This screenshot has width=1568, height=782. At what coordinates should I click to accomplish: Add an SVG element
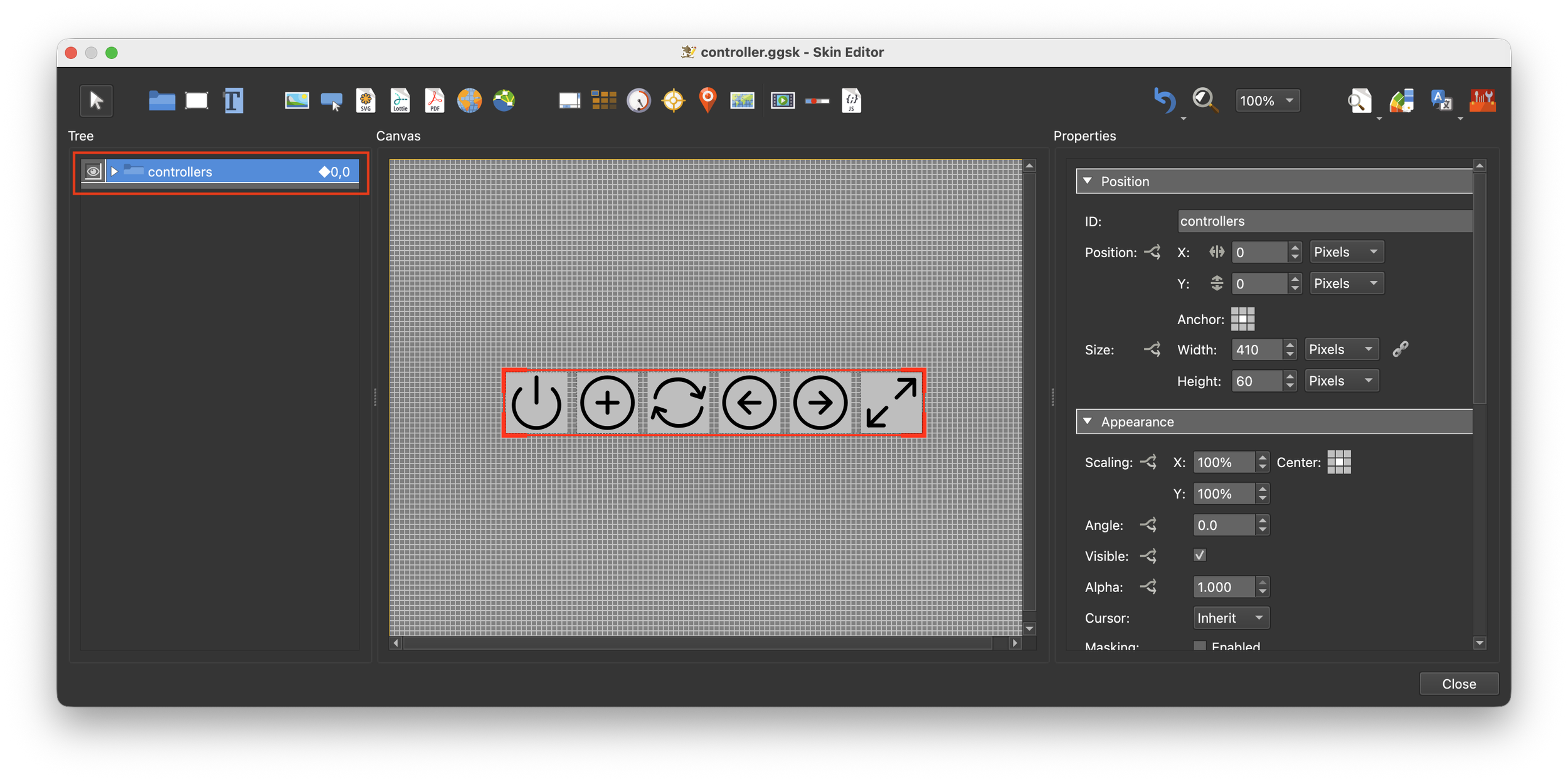(x=366, y=100)
